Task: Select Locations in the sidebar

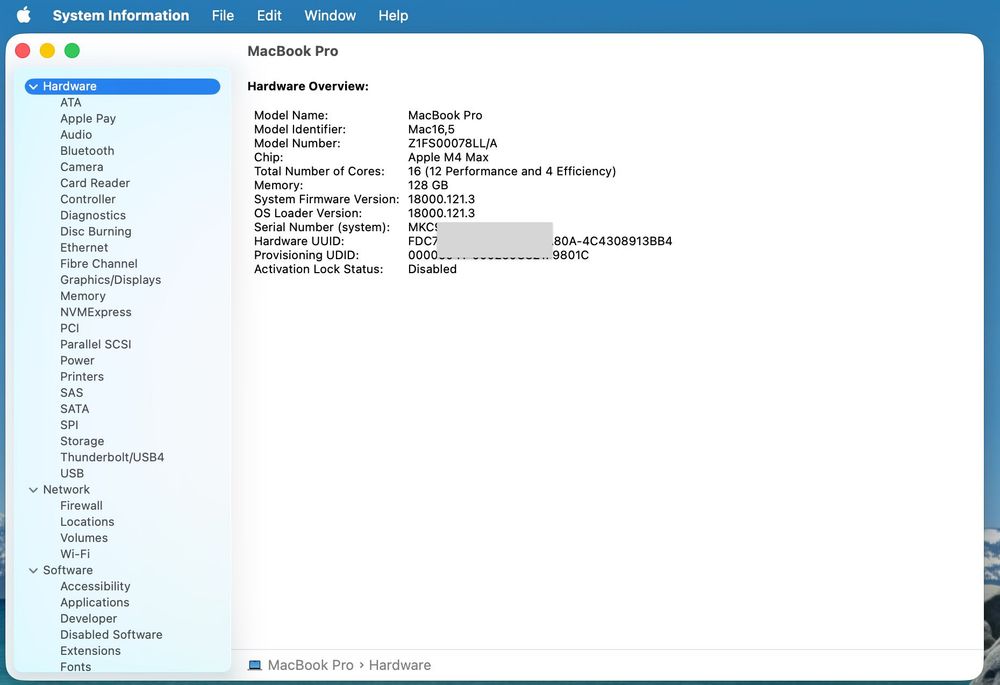Action: coord(87,522)
